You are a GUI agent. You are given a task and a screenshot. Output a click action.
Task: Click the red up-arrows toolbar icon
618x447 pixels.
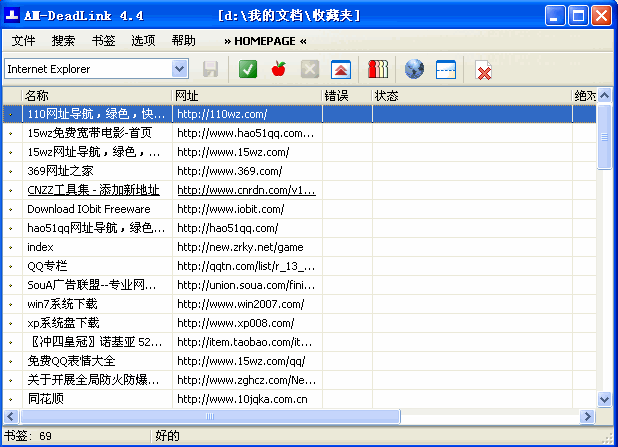pos(341,70)
